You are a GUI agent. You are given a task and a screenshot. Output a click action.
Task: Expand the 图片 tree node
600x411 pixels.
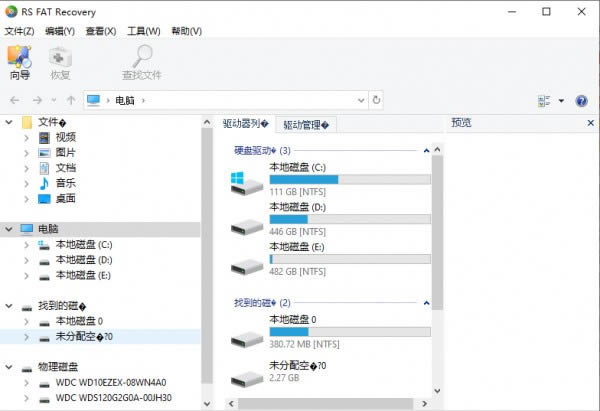click(26, 153)
